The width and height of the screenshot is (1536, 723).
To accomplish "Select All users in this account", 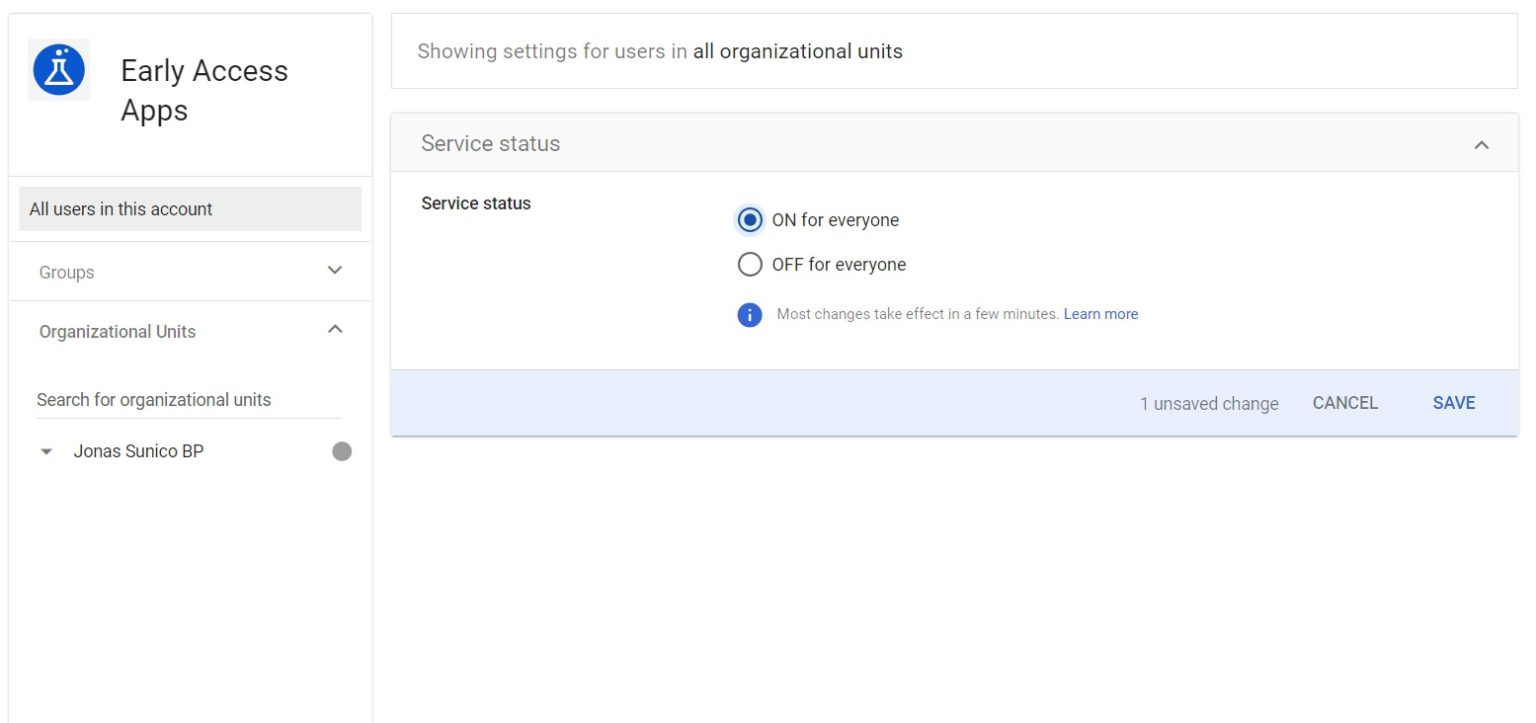I will pos(120,209).
